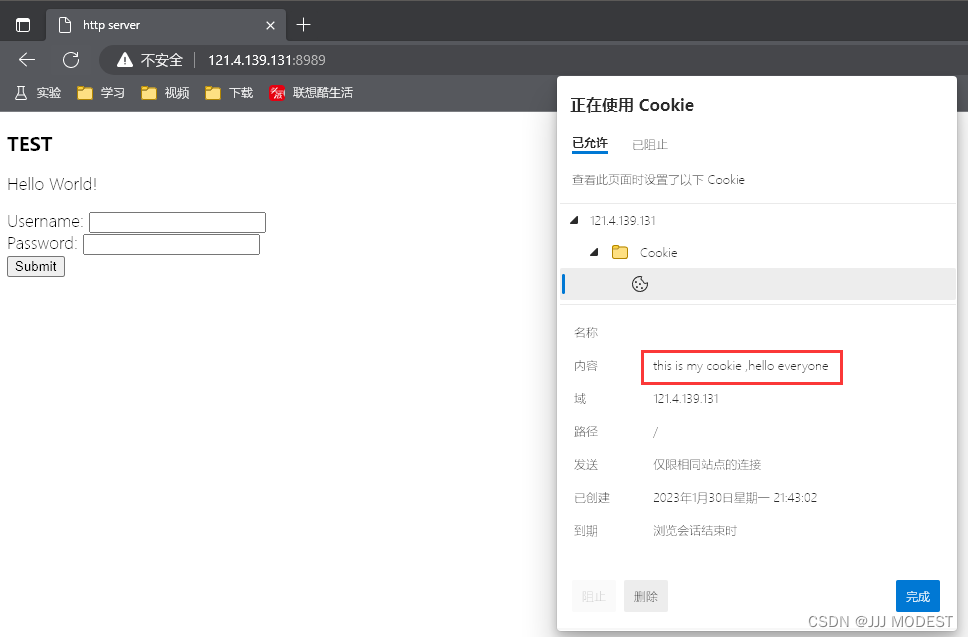Image resolution: width=968 pixels, height=637 pixels.
Task: Click the TEST heading on the page
Action: point(30,144)
